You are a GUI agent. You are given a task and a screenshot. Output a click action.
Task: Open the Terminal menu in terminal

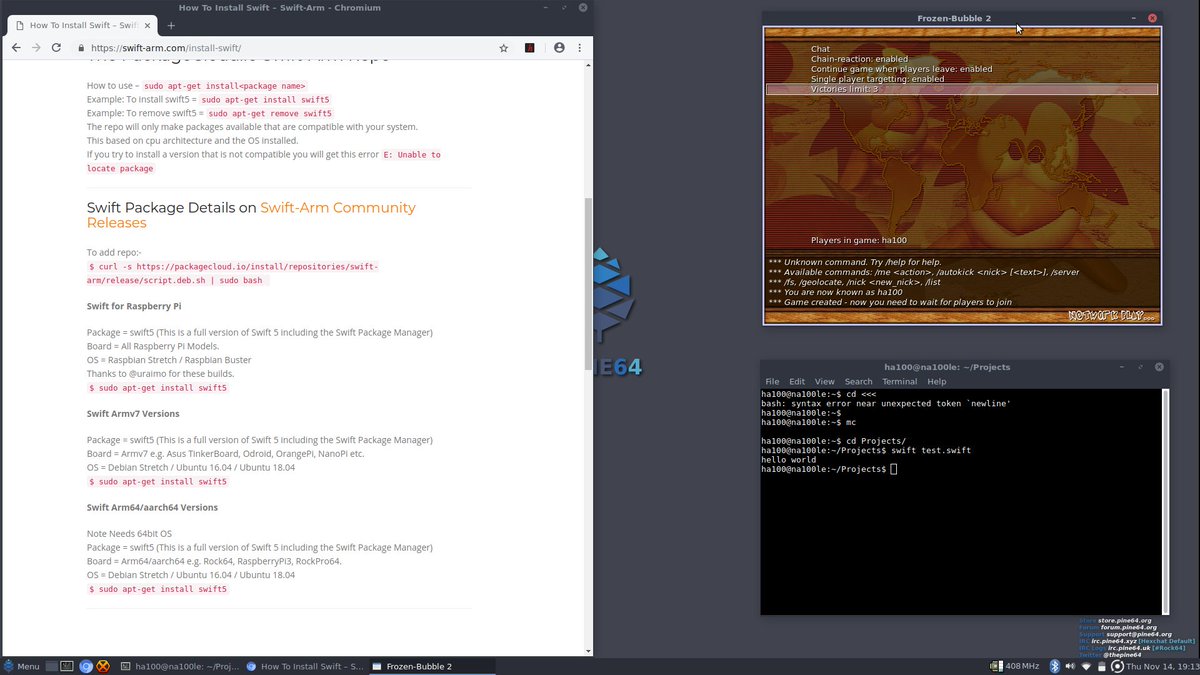[x=899, y=381]
